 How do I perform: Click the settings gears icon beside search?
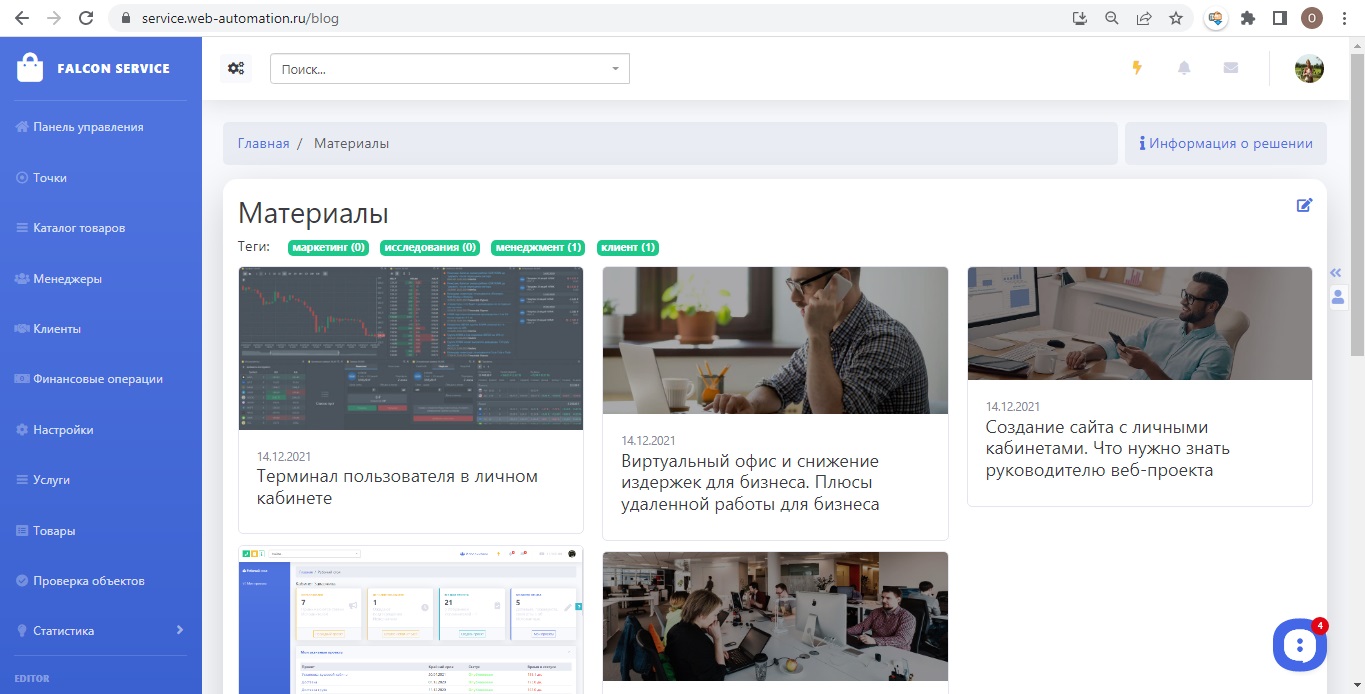236,68
